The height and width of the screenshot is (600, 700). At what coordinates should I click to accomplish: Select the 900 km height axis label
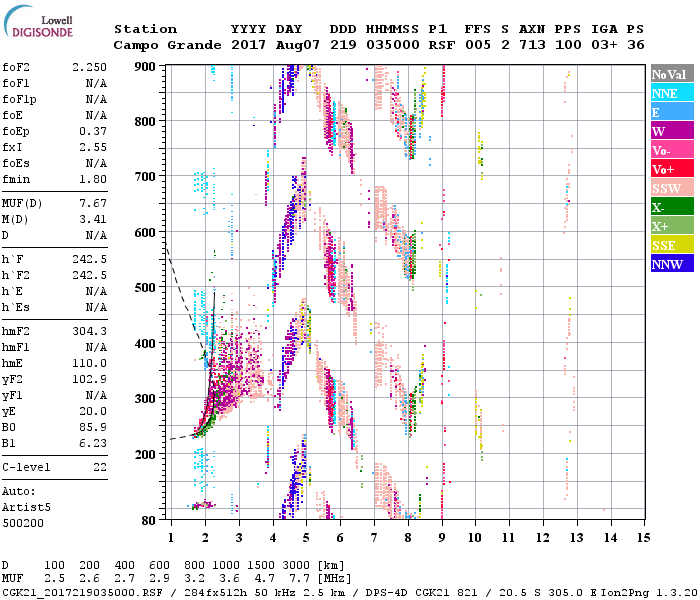[146, 67]
